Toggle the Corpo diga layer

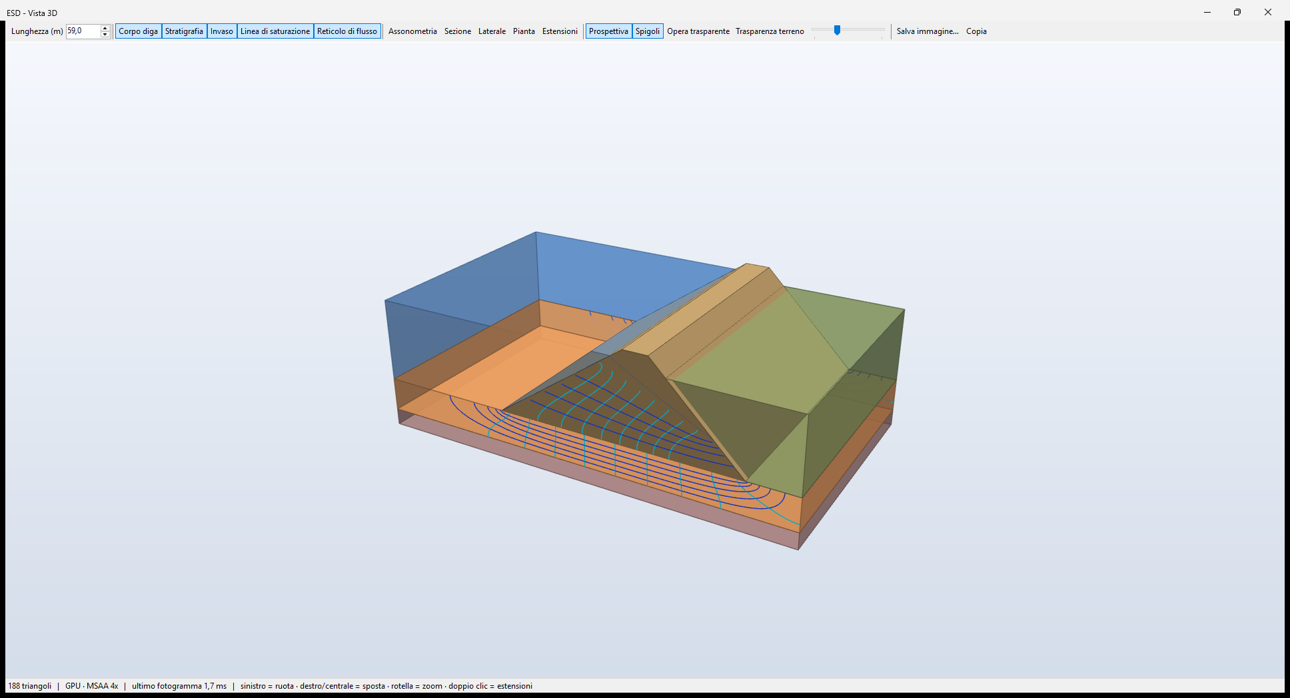138,31
